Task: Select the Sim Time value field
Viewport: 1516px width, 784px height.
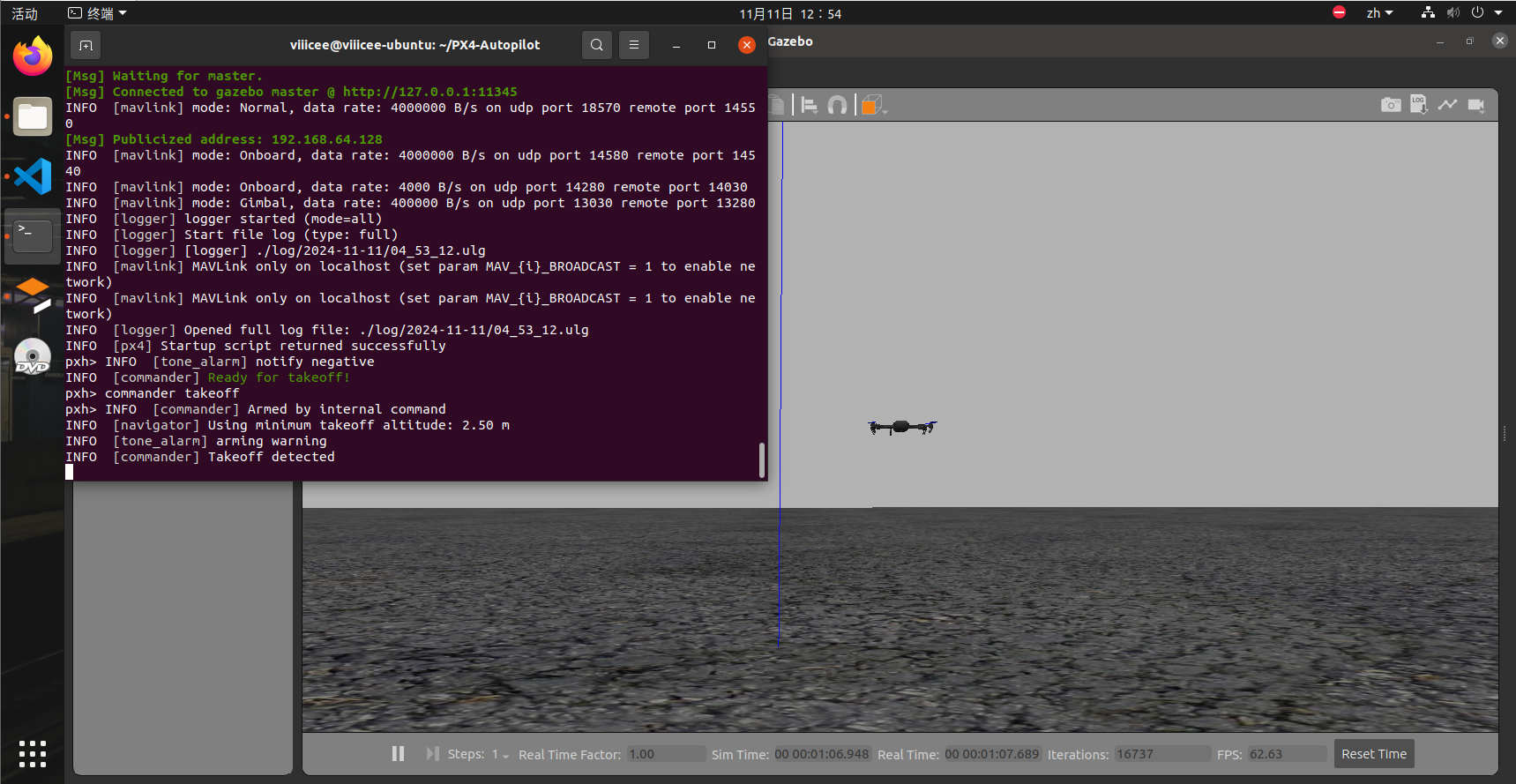Action: coord(822,754)
